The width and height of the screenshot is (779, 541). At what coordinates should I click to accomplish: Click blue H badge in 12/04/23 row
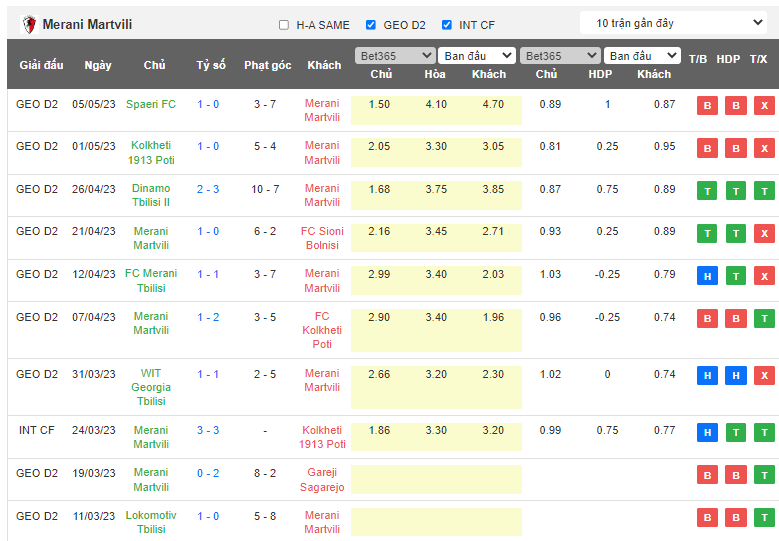[707, 276]
